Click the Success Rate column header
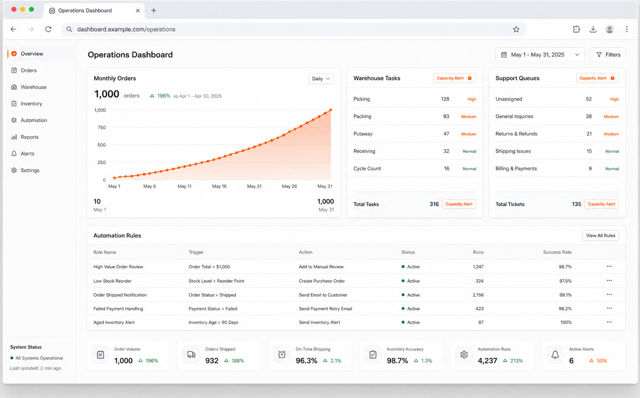Image resolution: width=640 pixels, height=398 pixels. coord(557,252)
